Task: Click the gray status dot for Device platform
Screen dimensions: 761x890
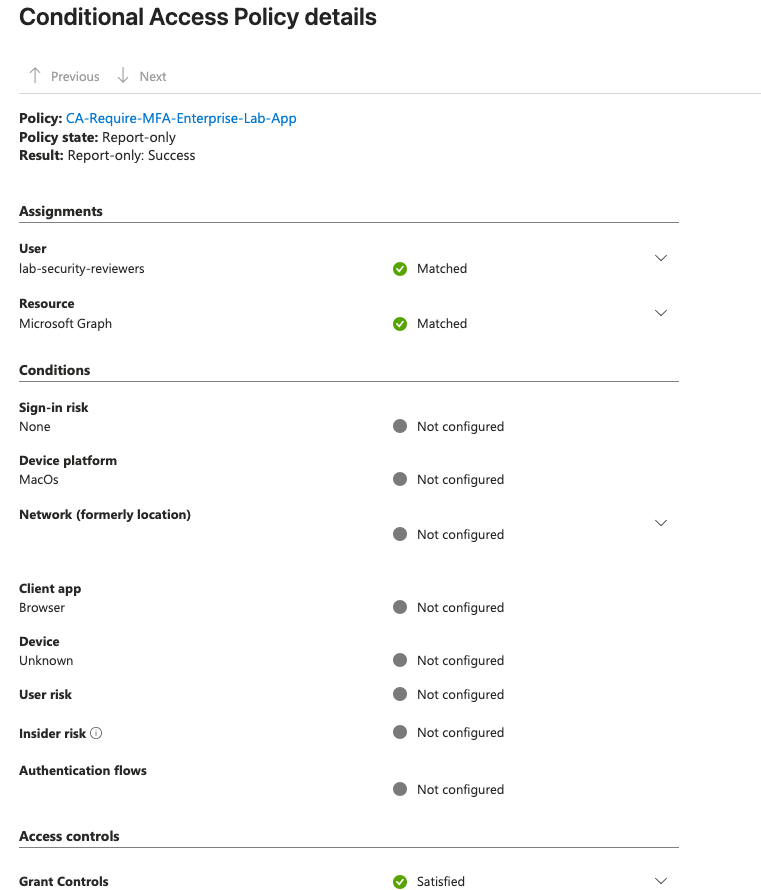Action: coord(400,479)
